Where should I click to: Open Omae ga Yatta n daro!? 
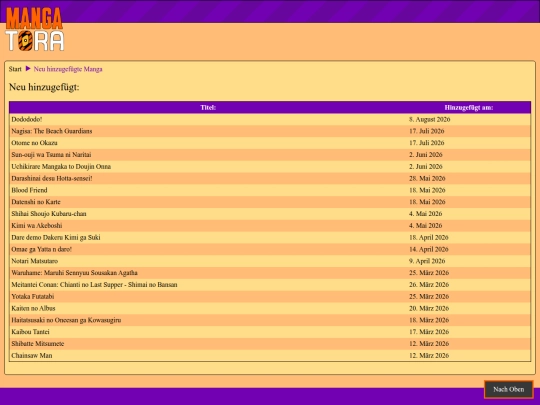(x=41, y=249)
